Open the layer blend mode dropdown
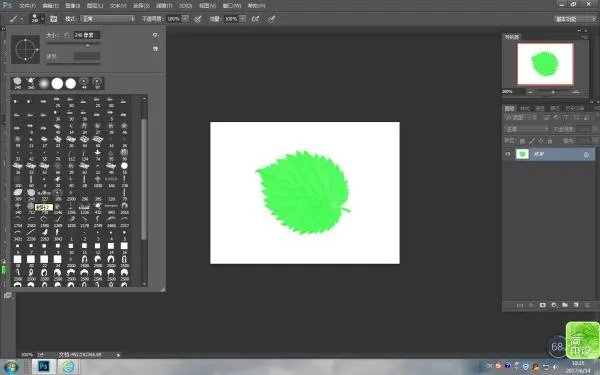The width and height of the screenshot is (600, 375). [527, 129]
